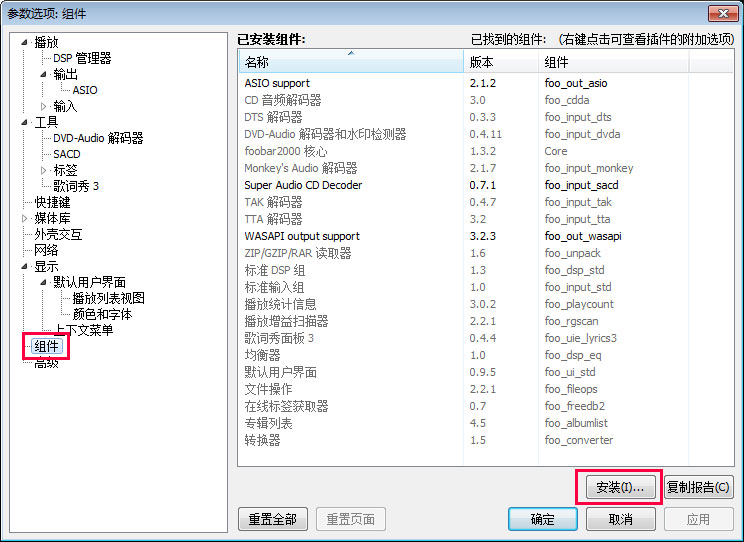Viewport: 744px width, 542px height.
Task: Select the 播放统计信息 row
Action: pos(486,304)
